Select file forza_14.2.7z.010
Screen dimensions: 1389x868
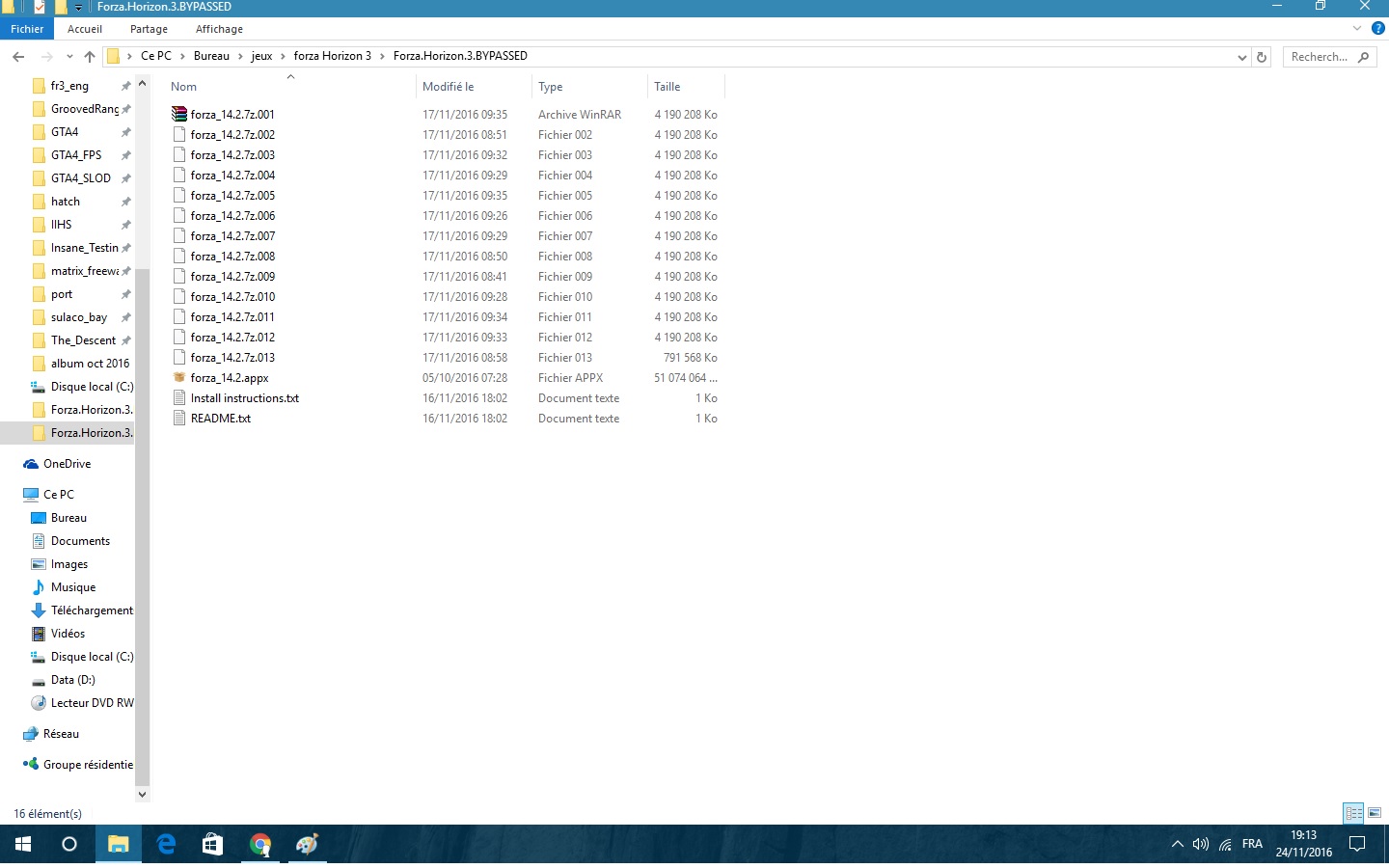click(232, 297)
